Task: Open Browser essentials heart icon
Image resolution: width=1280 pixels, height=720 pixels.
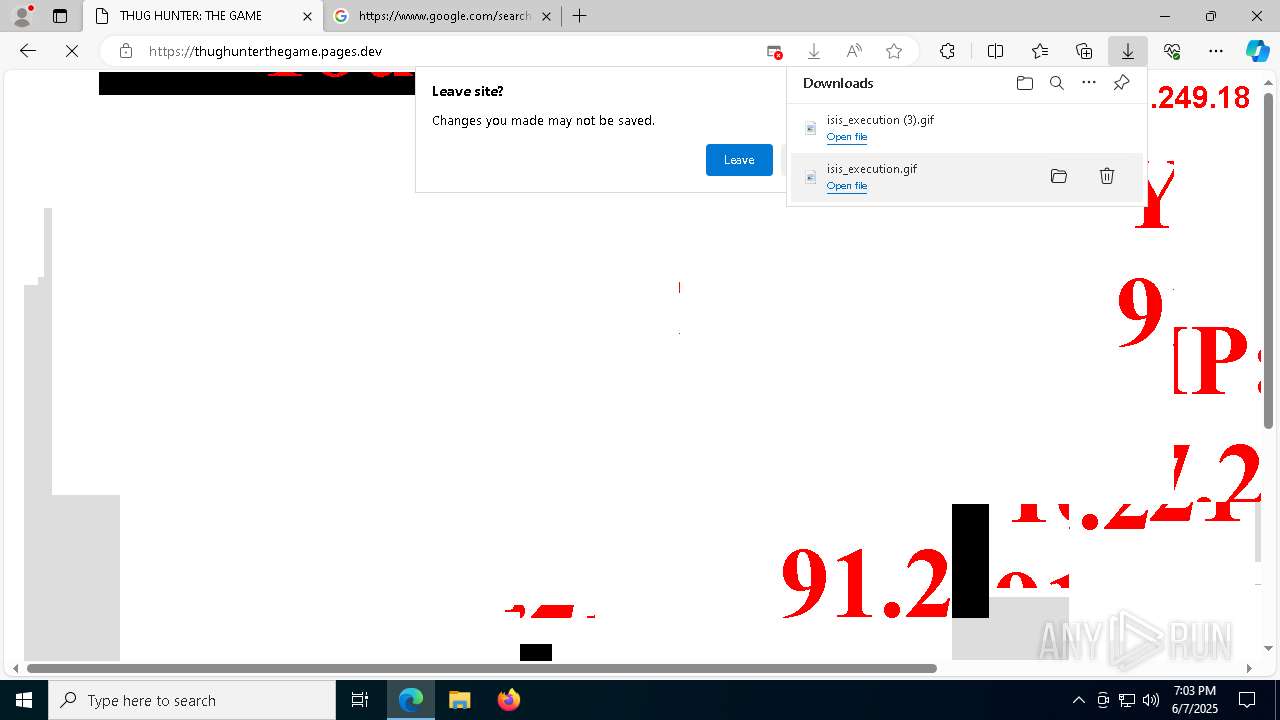Action: (x=1172, y=51)
